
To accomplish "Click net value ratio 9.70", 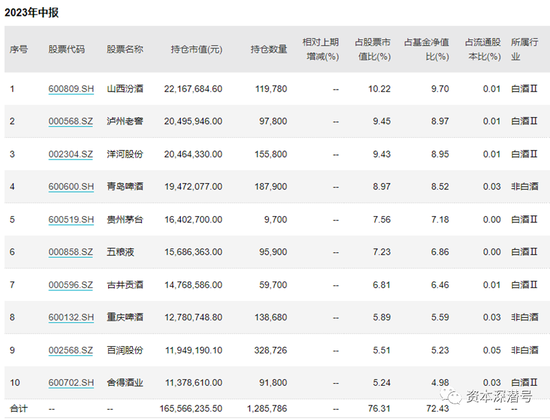I will tap(440, 89).
